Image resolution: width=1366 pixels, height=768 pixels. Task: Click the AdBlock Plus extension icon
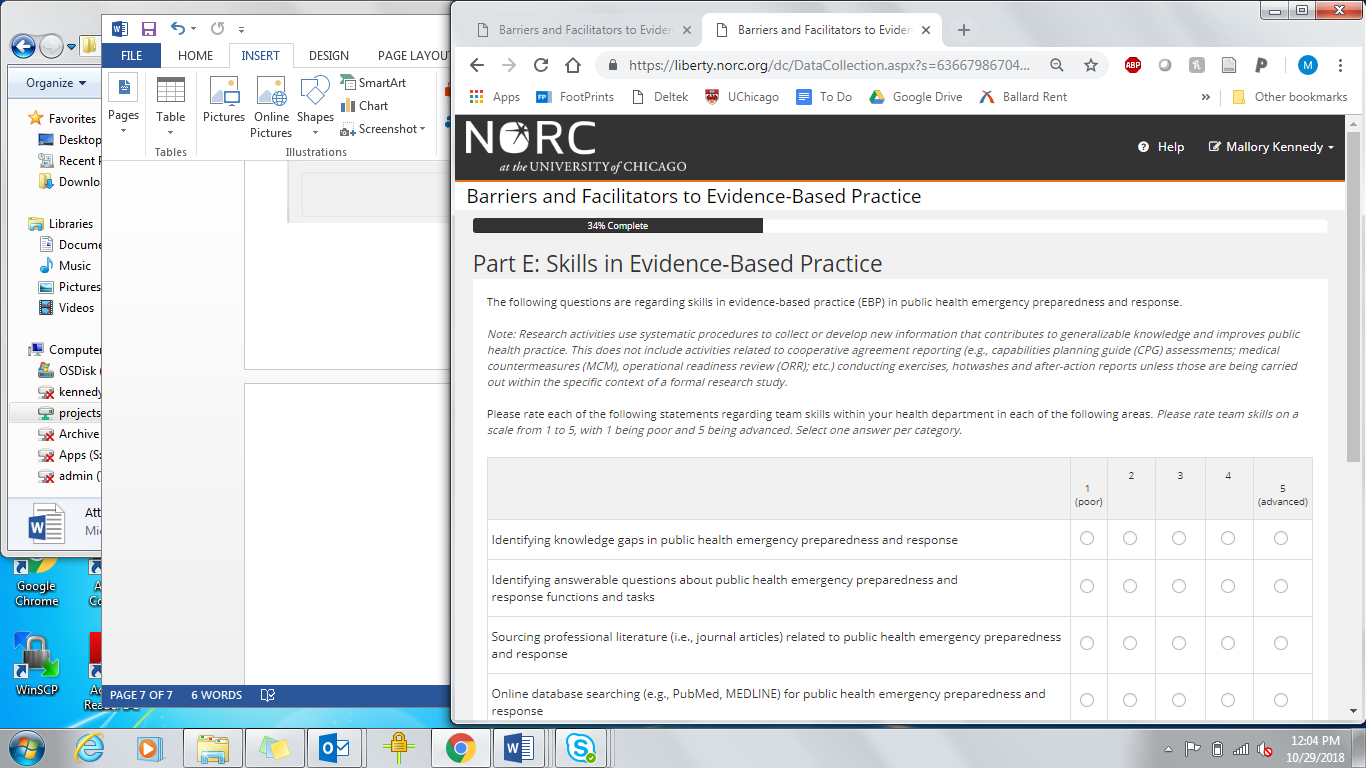(x=1132, y=65)
